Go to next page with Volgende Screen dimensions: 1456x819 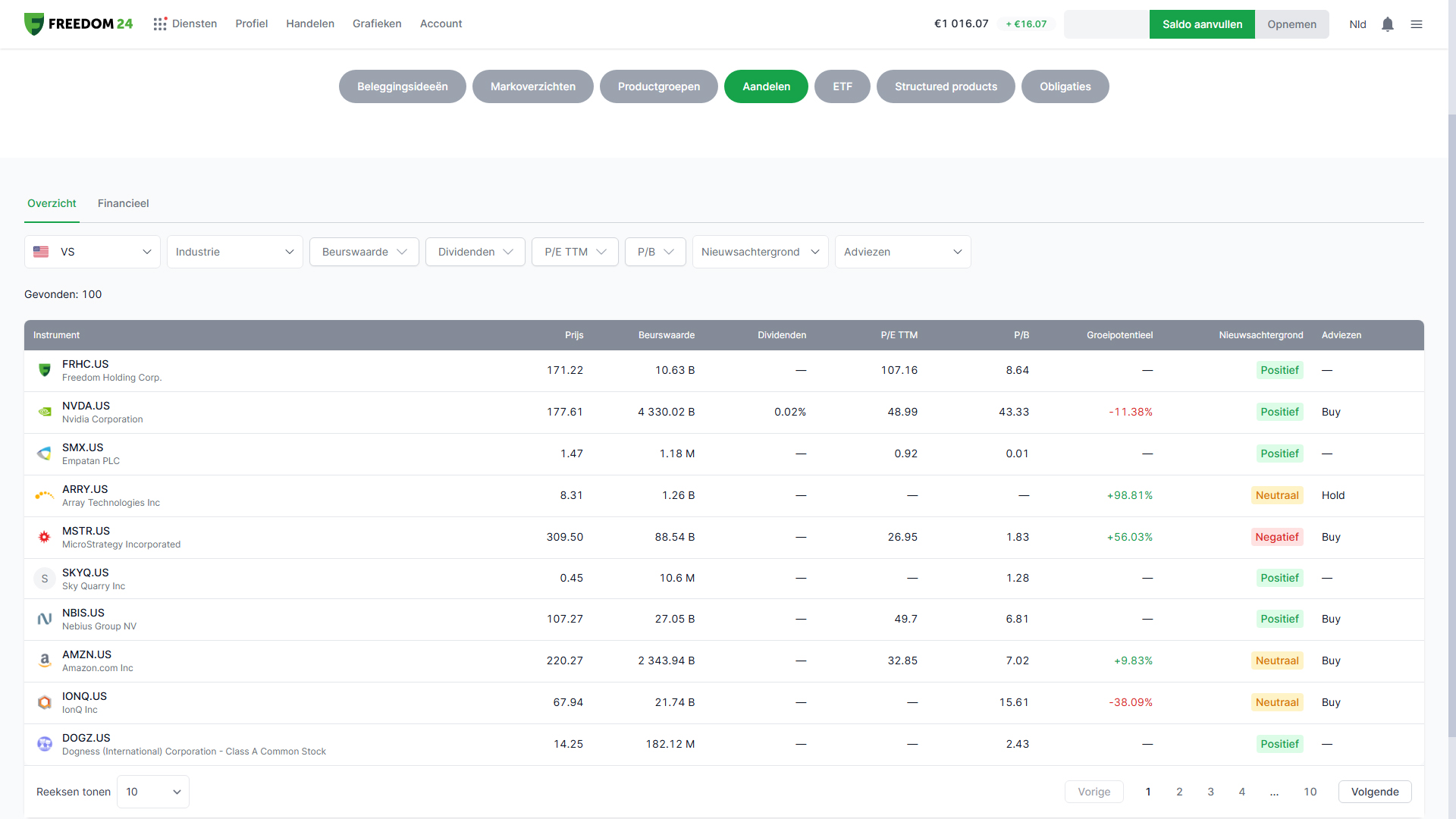pos(1374,792)
